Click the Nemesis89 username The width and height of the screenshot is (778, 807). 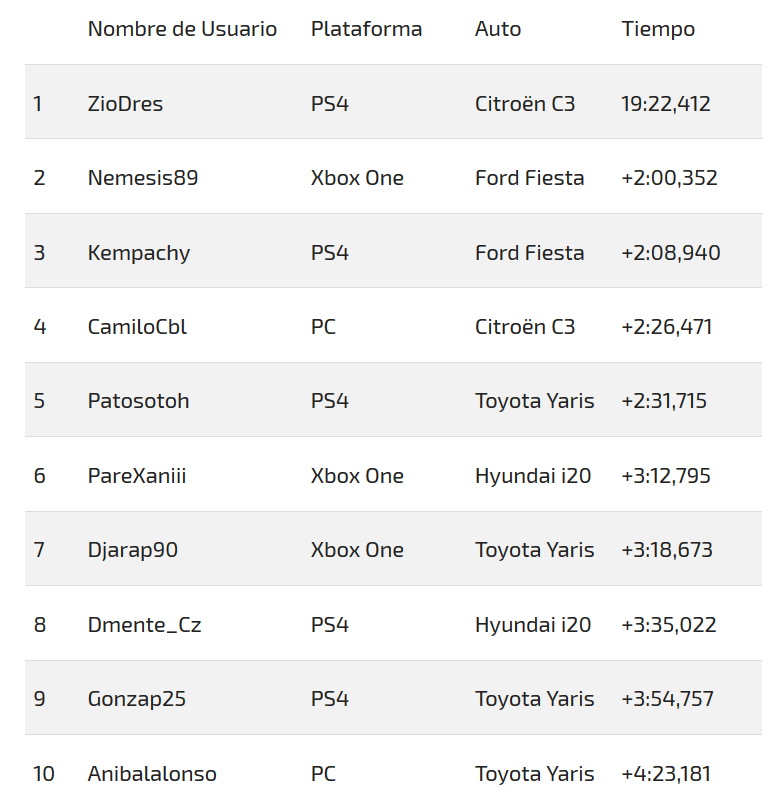143,178
